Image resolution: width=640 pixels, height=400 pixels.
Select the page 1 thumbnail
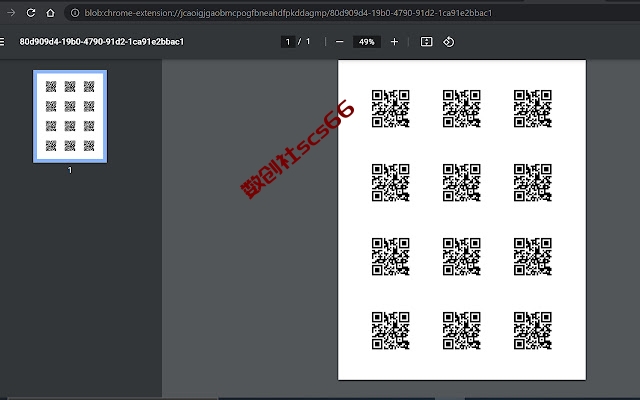(x=70, y=116)
